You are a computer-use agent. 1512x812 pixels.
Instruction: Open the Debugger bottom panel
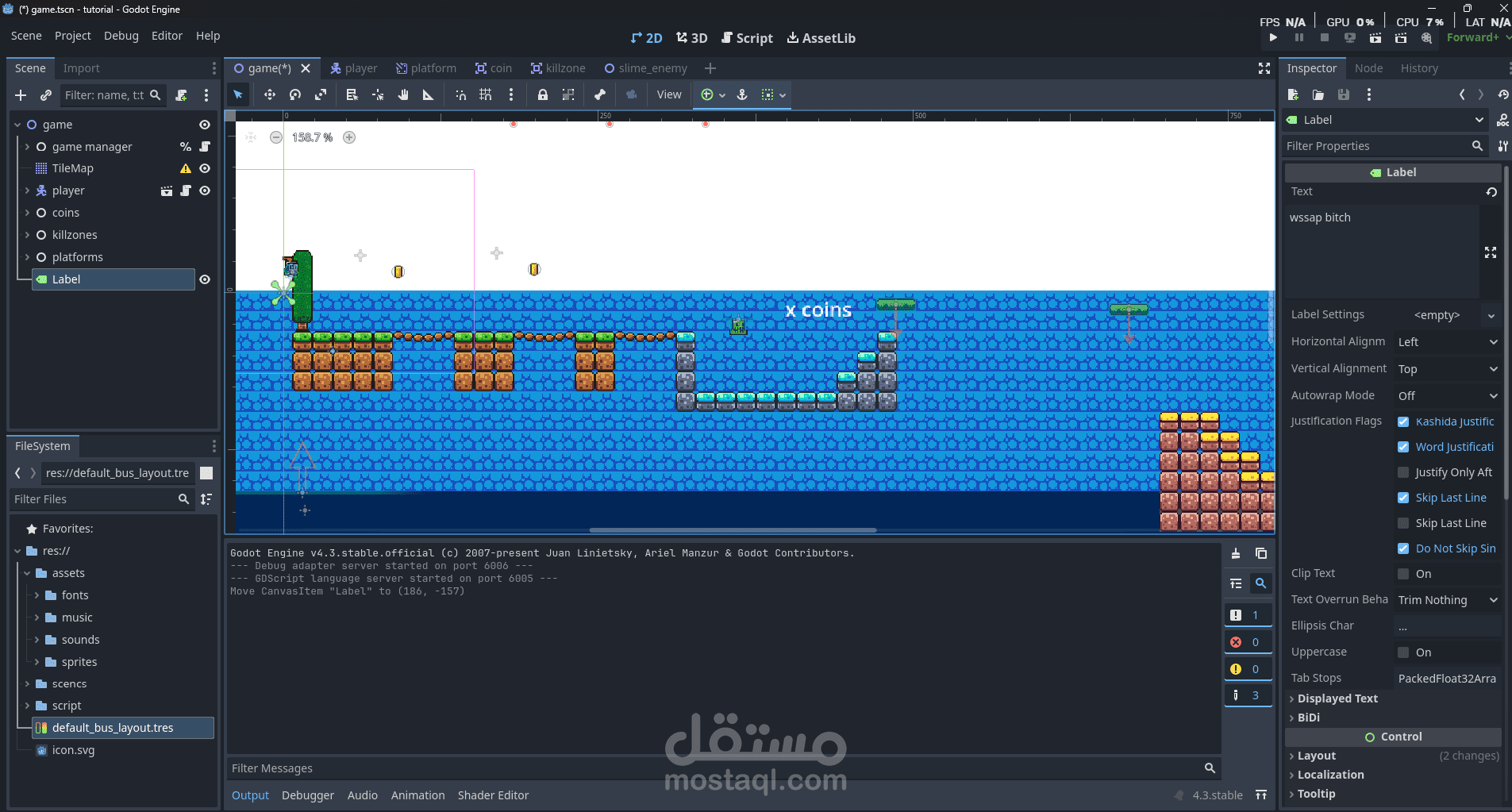pyautogui.click(x=307, y=795)
